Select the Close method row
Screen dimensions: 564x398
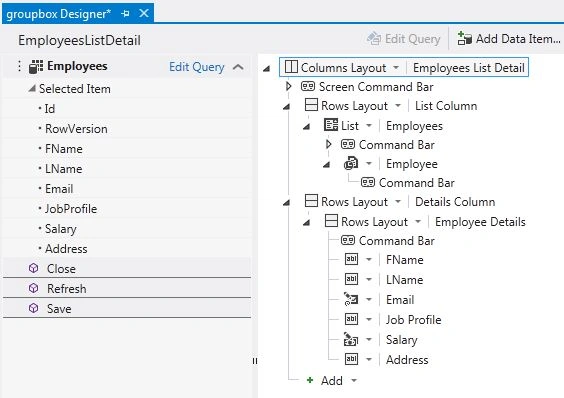(x=127, y=268)
